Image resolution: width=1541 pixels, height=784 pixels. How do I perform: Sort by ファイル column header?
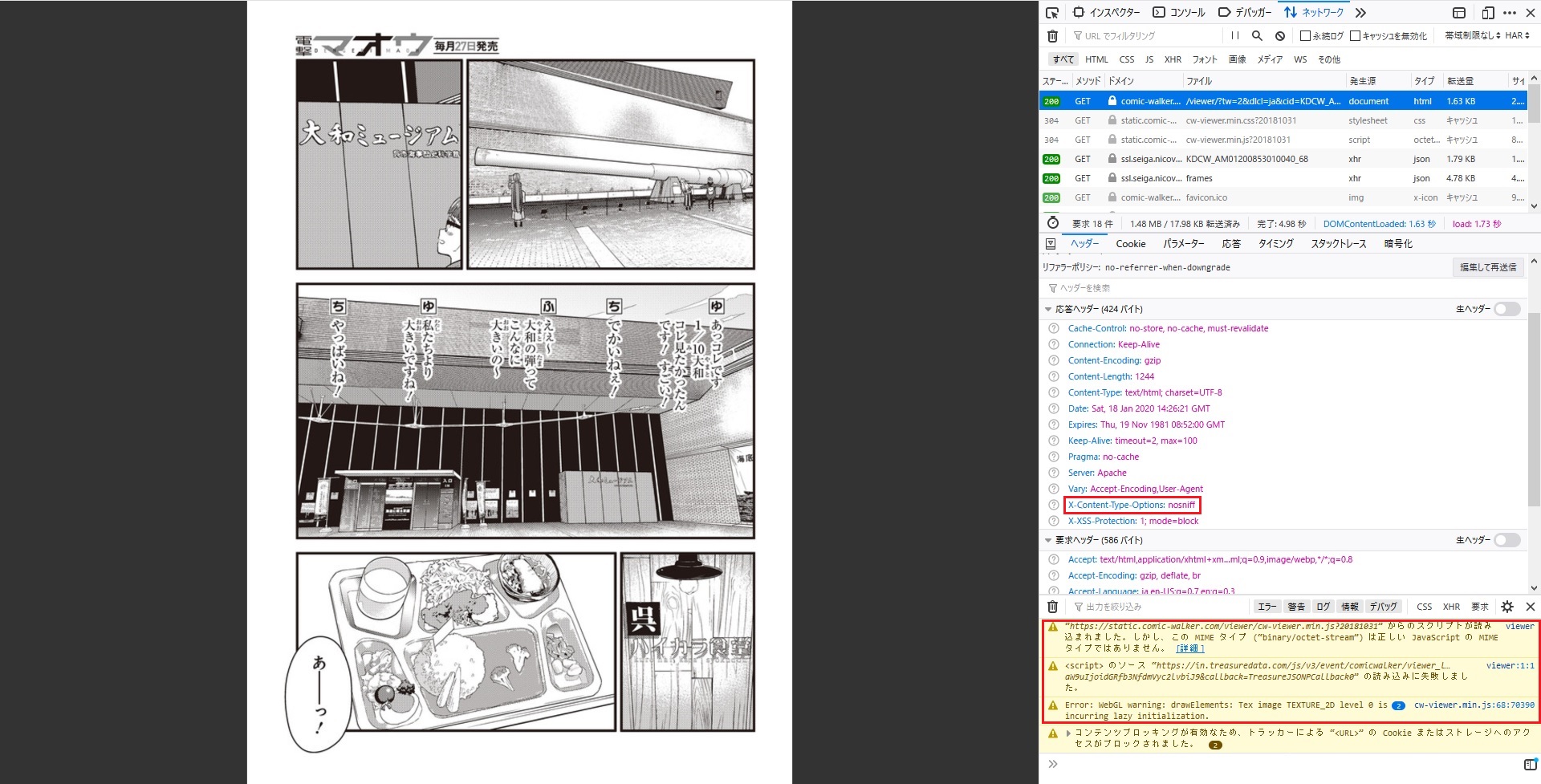click(1264, 81)
